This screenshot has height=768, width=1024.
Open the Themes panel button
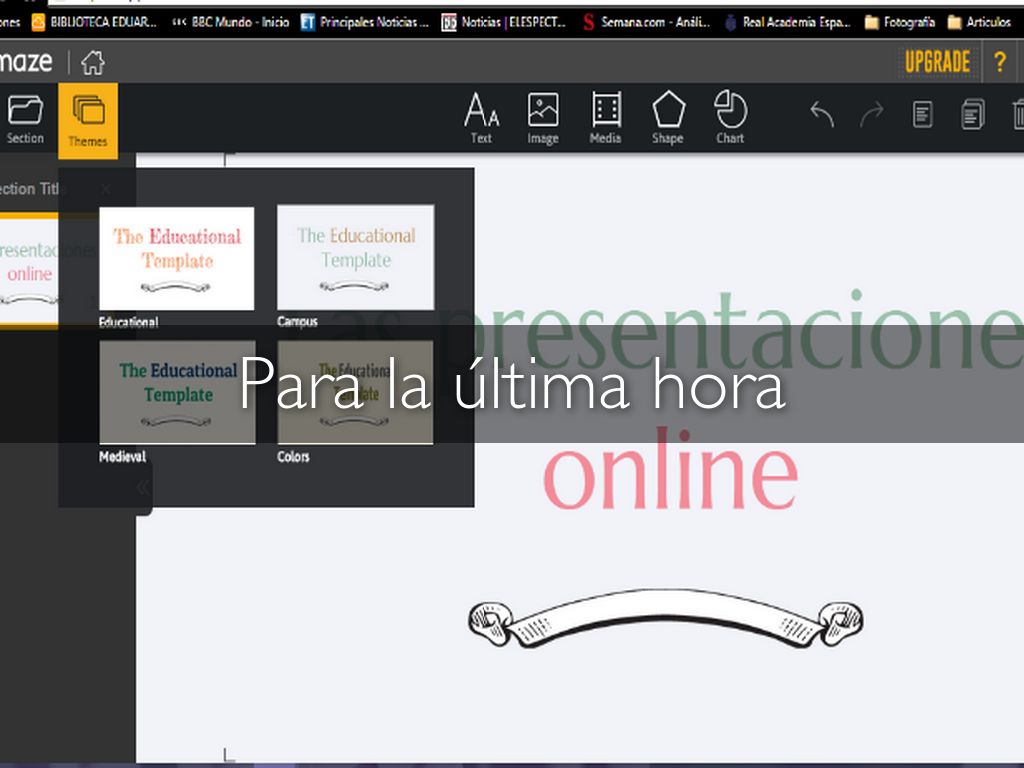[88, 120]
